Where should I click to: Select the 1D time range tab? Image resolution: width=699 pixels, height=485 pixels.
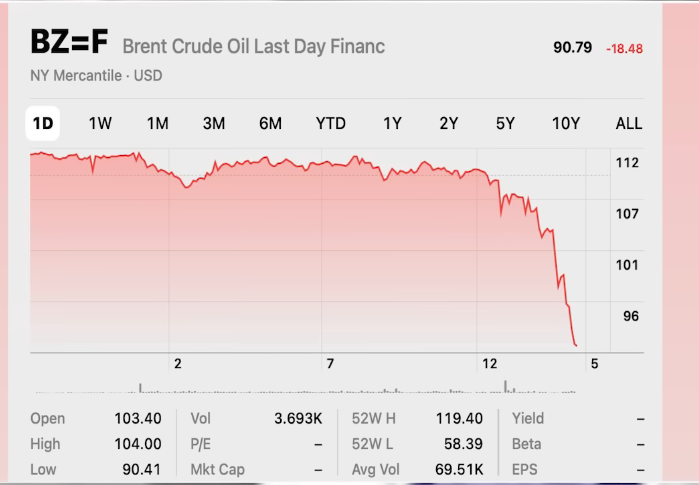(x=43, y=124)
